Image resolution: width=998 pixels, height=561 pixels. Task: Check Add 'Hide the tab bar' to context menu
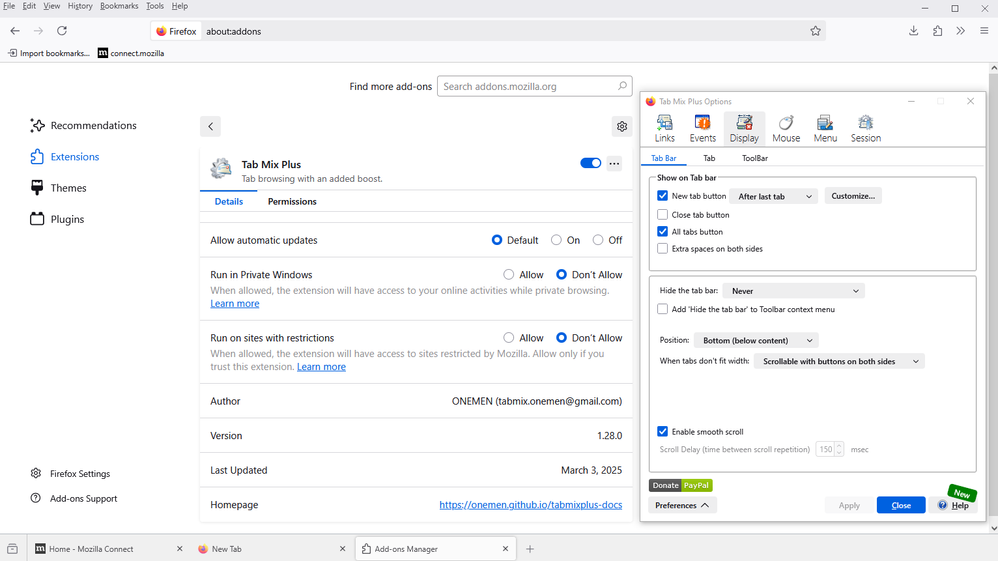point(663,309)
